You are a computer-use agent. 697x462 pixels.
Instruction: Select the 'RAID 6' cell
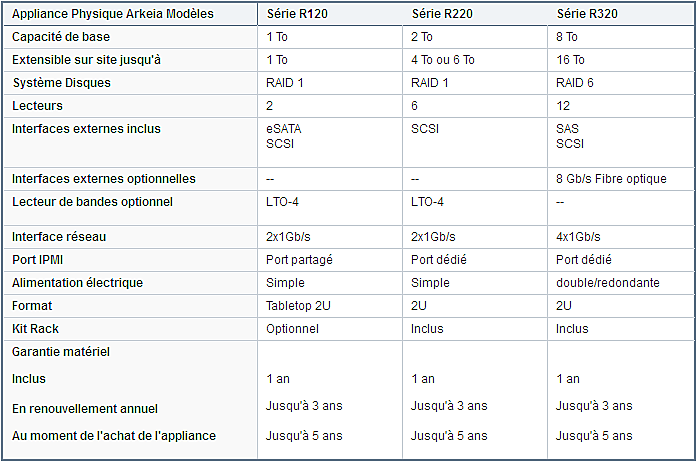tap(575, 83)
